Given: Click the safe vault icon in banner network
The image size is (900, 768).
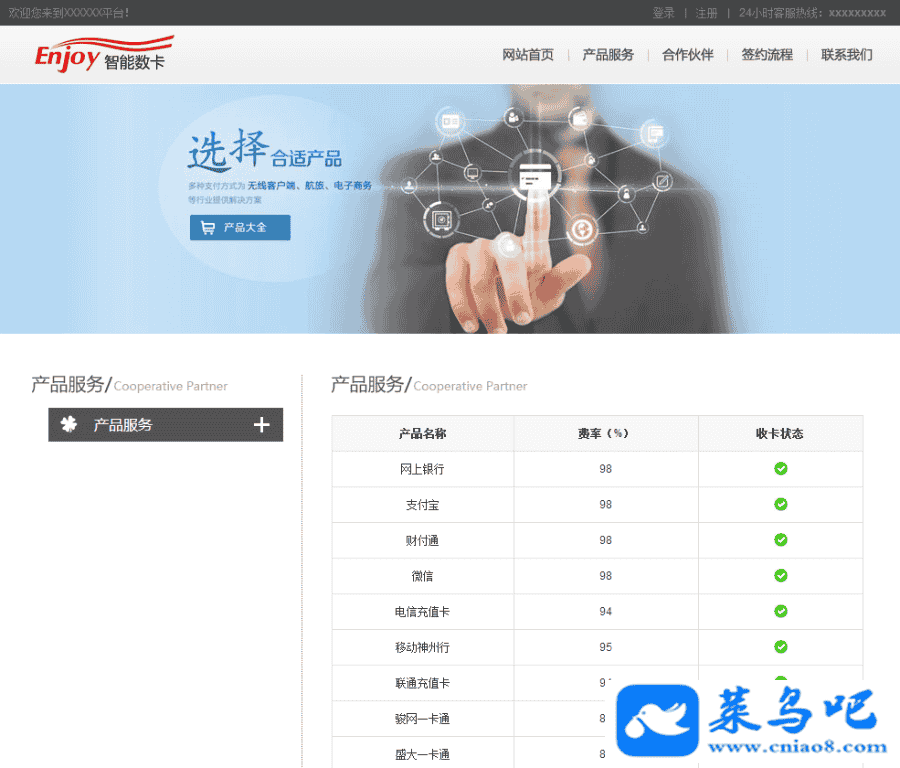Looking at the screenshot, I should pyautogui.click(x=441, y=220).
